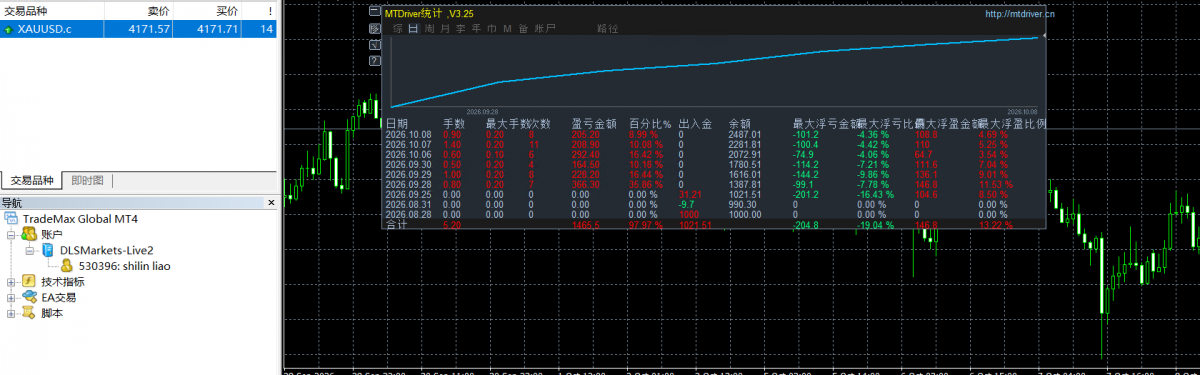Collapse the 账户 tree node

11,234
